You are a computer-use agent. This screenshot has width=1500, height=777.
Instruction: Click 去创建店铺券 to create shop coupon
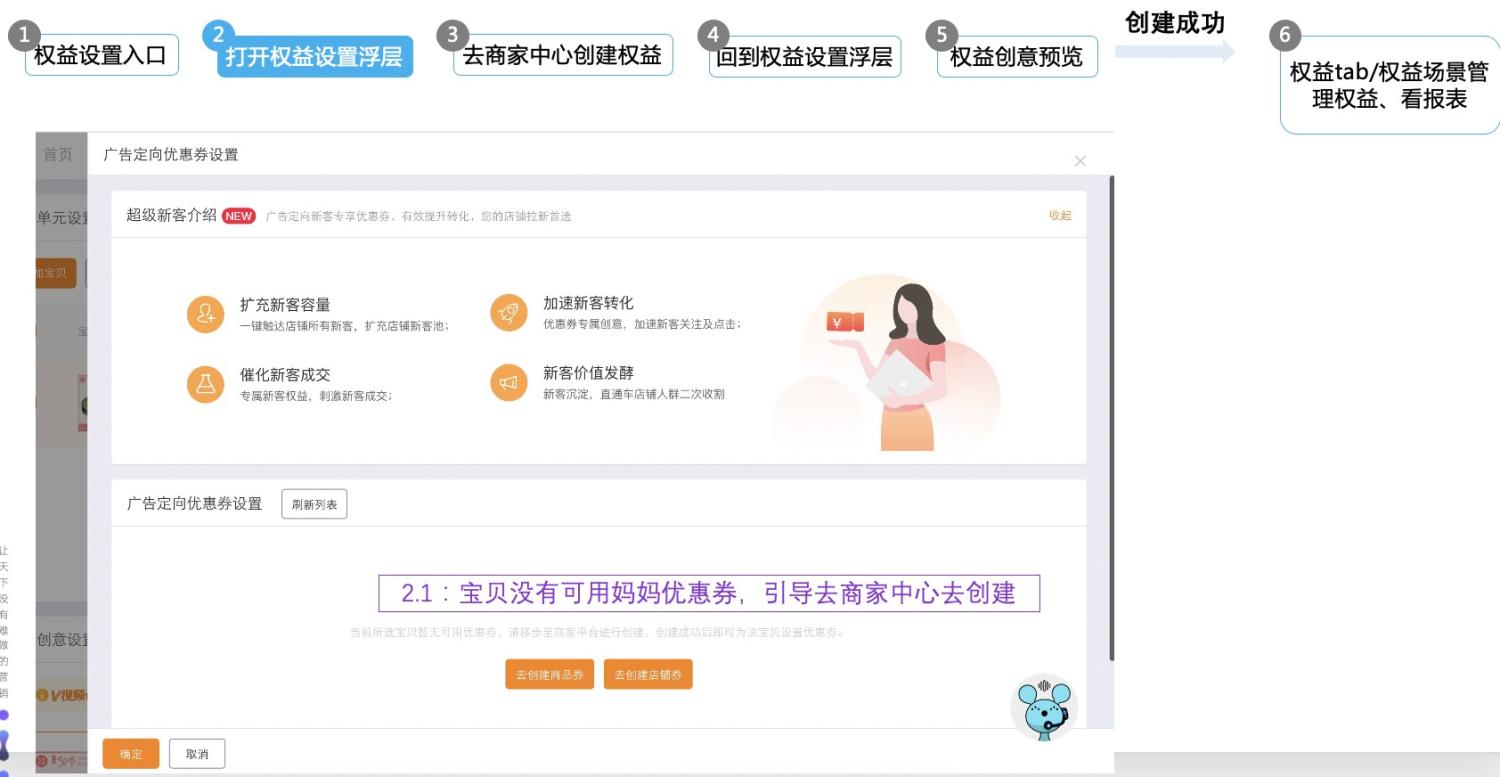point(648,675)
